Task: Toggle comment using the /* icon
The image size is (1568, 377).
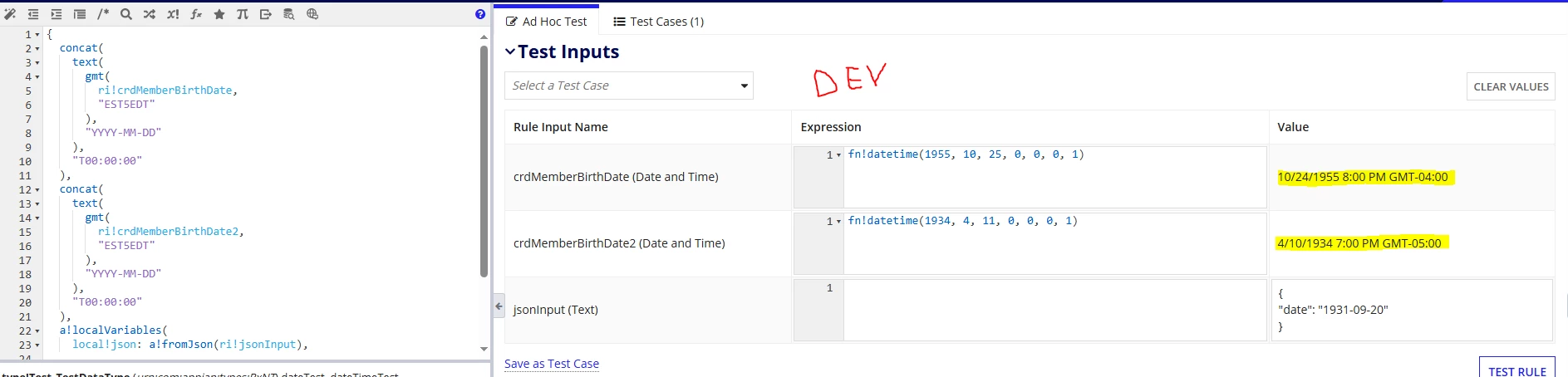Action: click(103, 14)
